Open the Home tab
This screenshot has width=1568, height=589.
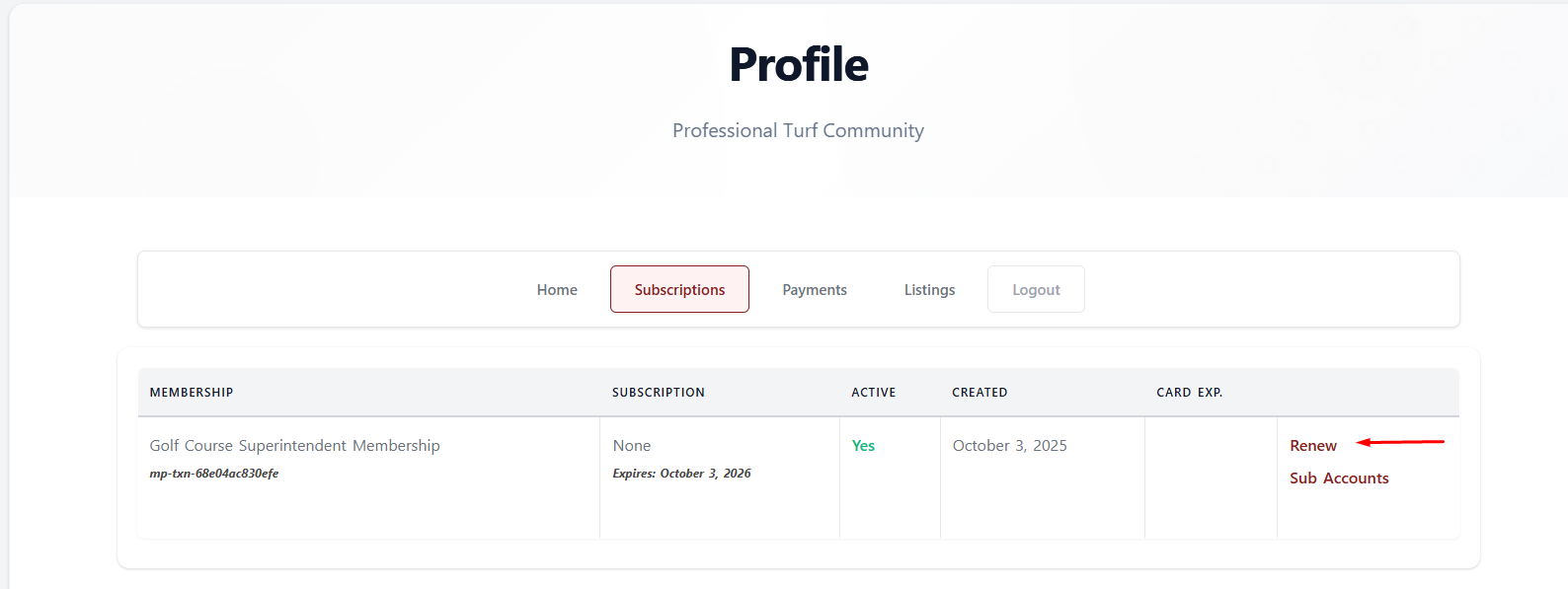(x=557, y=290)
